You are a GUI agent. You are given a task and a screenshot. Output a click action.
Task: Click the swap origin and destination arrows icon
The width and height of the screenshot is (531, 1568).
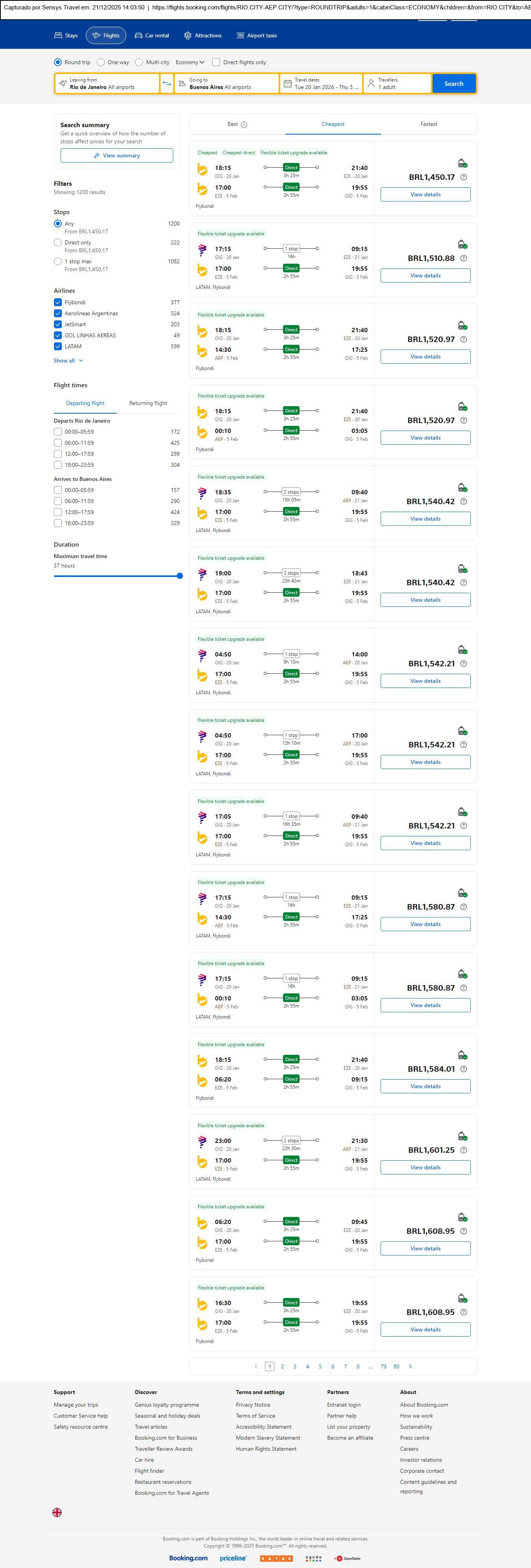pos(167,83)
